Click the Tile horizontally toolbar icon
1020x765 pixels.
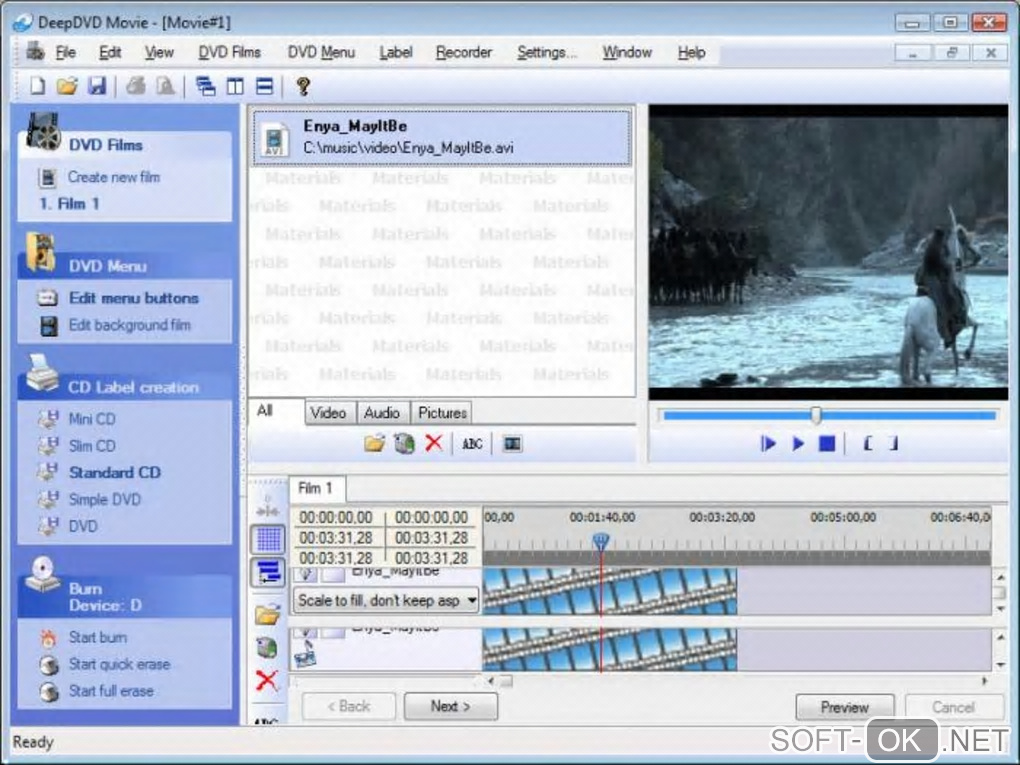pyautogui.click(x=264, y=86)
